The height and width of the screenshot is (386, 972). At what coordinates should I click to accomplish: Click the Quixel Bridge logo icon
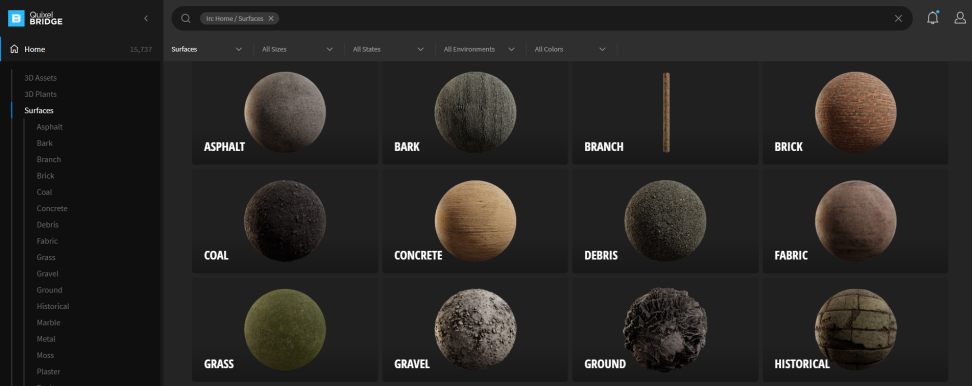pyautogui.click(x=16, y=19)
